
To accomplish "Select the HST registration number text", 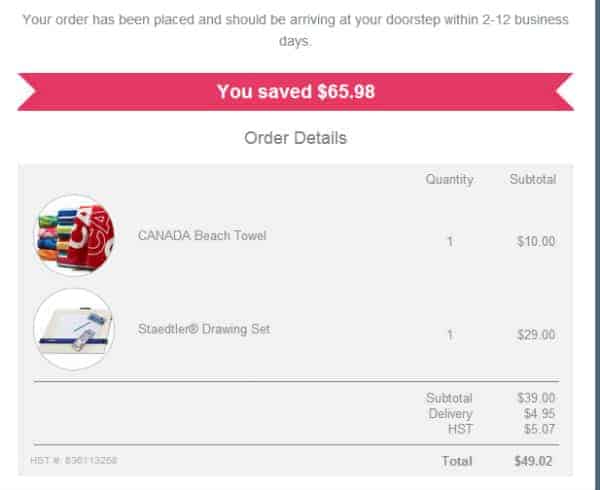I will point(73,460).
